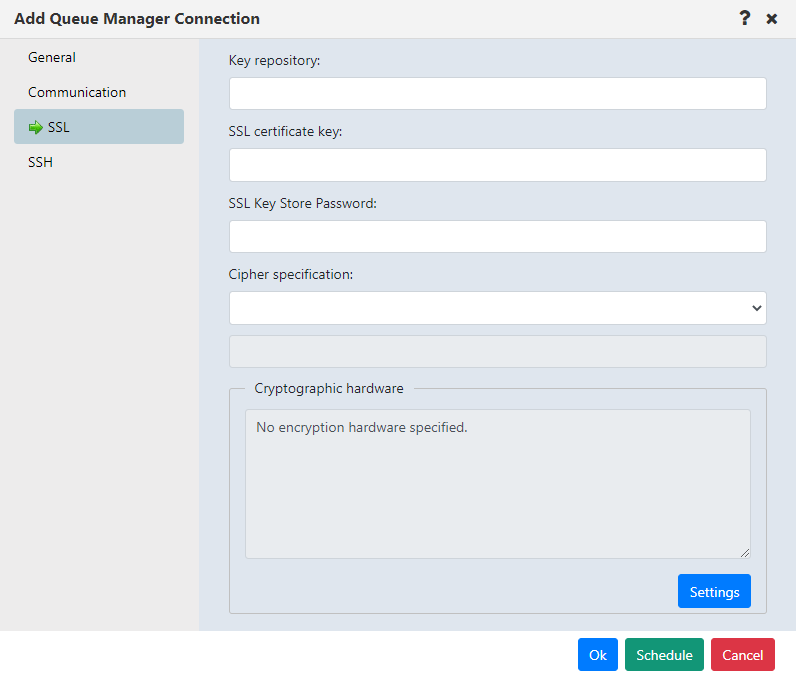Viewport: 796px width, 677px height.
Task: Switch to the General section
Action: (x=52, y=57)
